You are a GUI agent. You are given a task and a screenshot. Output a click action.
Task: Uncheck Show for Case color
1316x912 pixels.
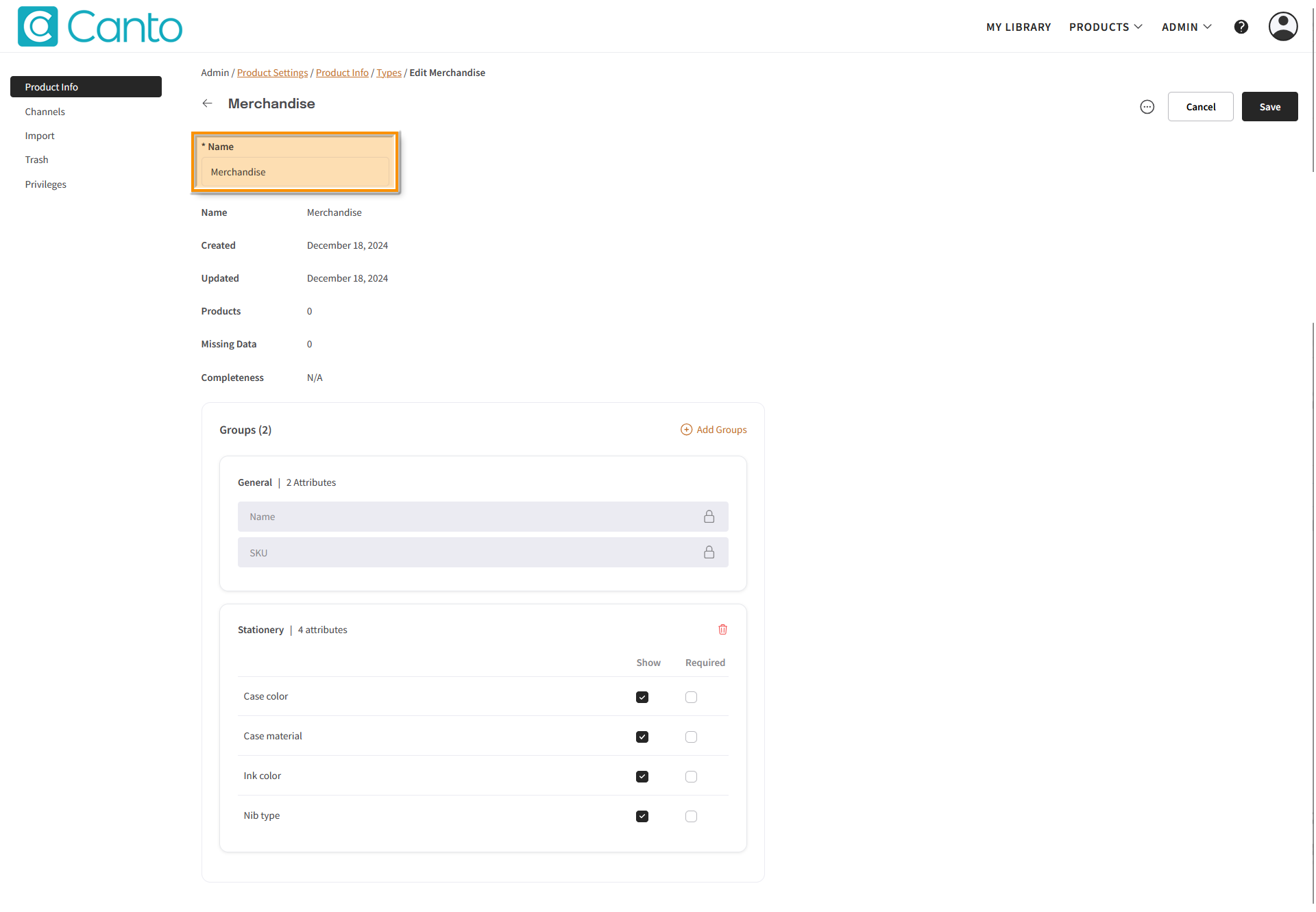point(642,697)
